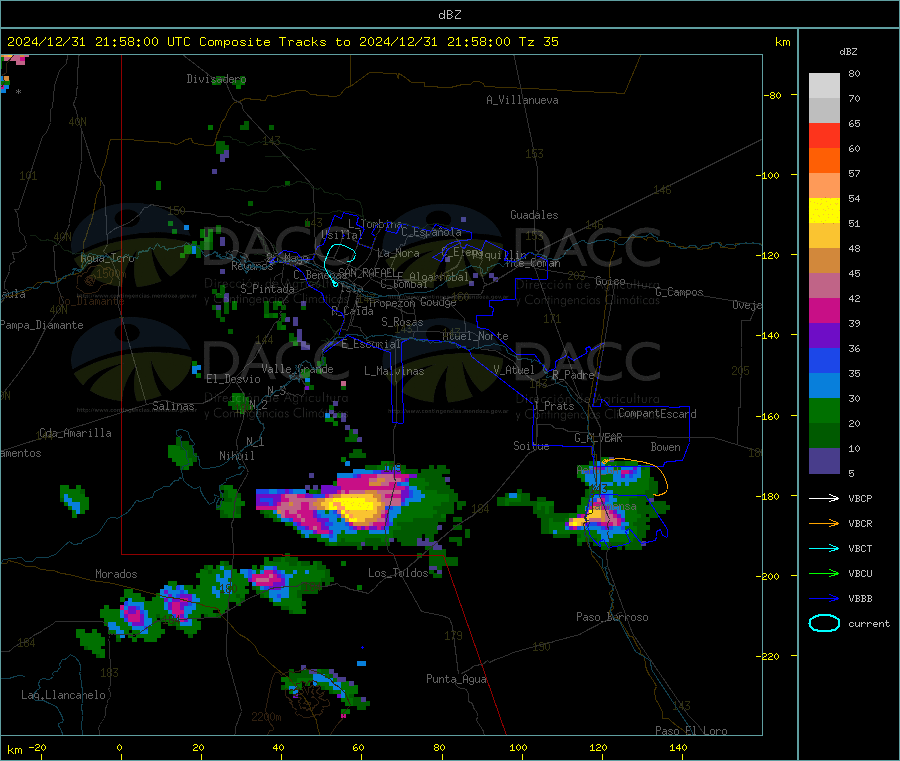The image size is (900, 761).
Task: Select the magenta 42 dBZ color swatch
Action: point(824,310)
